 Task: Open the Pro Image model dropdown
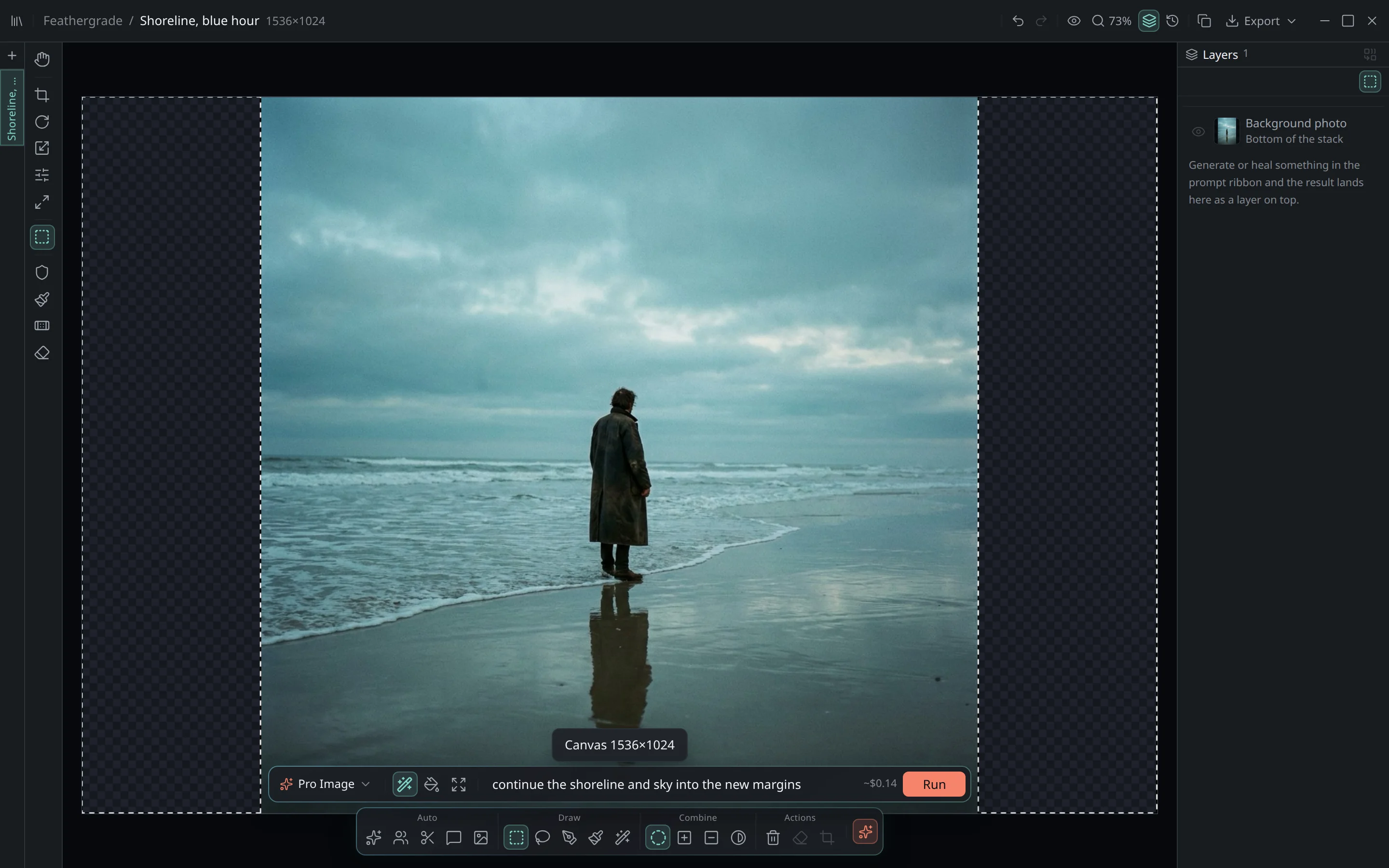[325, 784]
